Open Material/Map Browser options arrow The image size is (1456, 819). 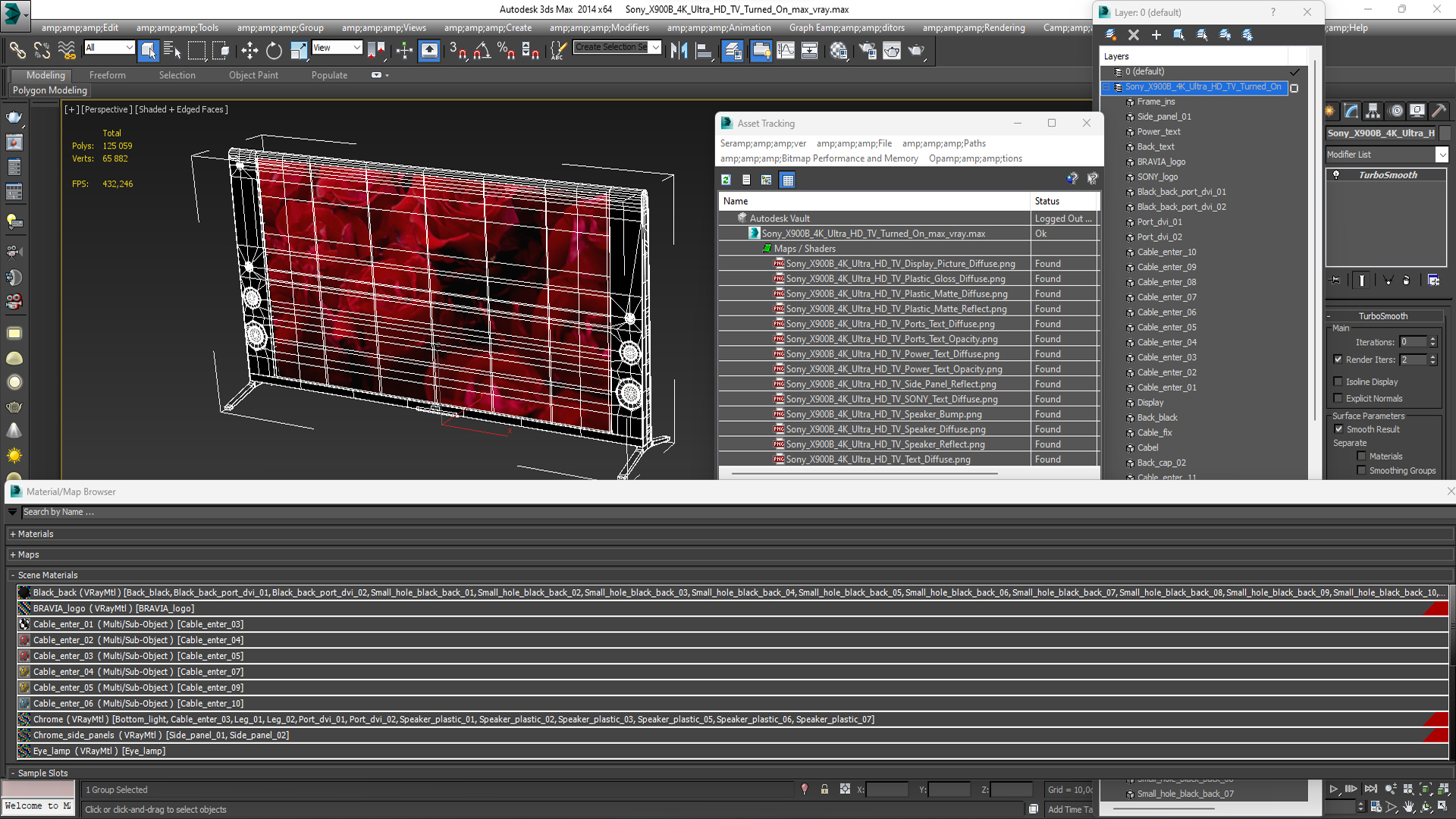(x=12, y=512)
